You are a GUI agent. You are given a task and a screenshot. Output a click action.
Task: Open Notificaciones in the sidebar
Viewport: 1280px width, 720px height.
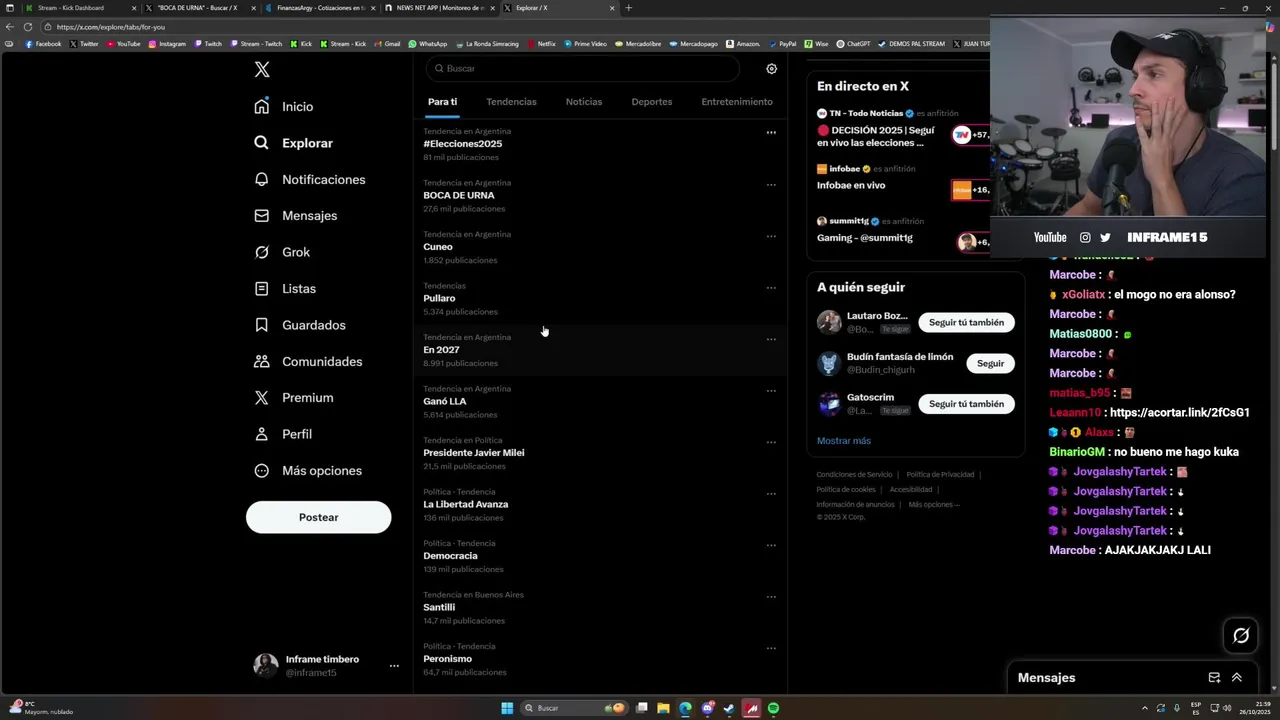310,179
